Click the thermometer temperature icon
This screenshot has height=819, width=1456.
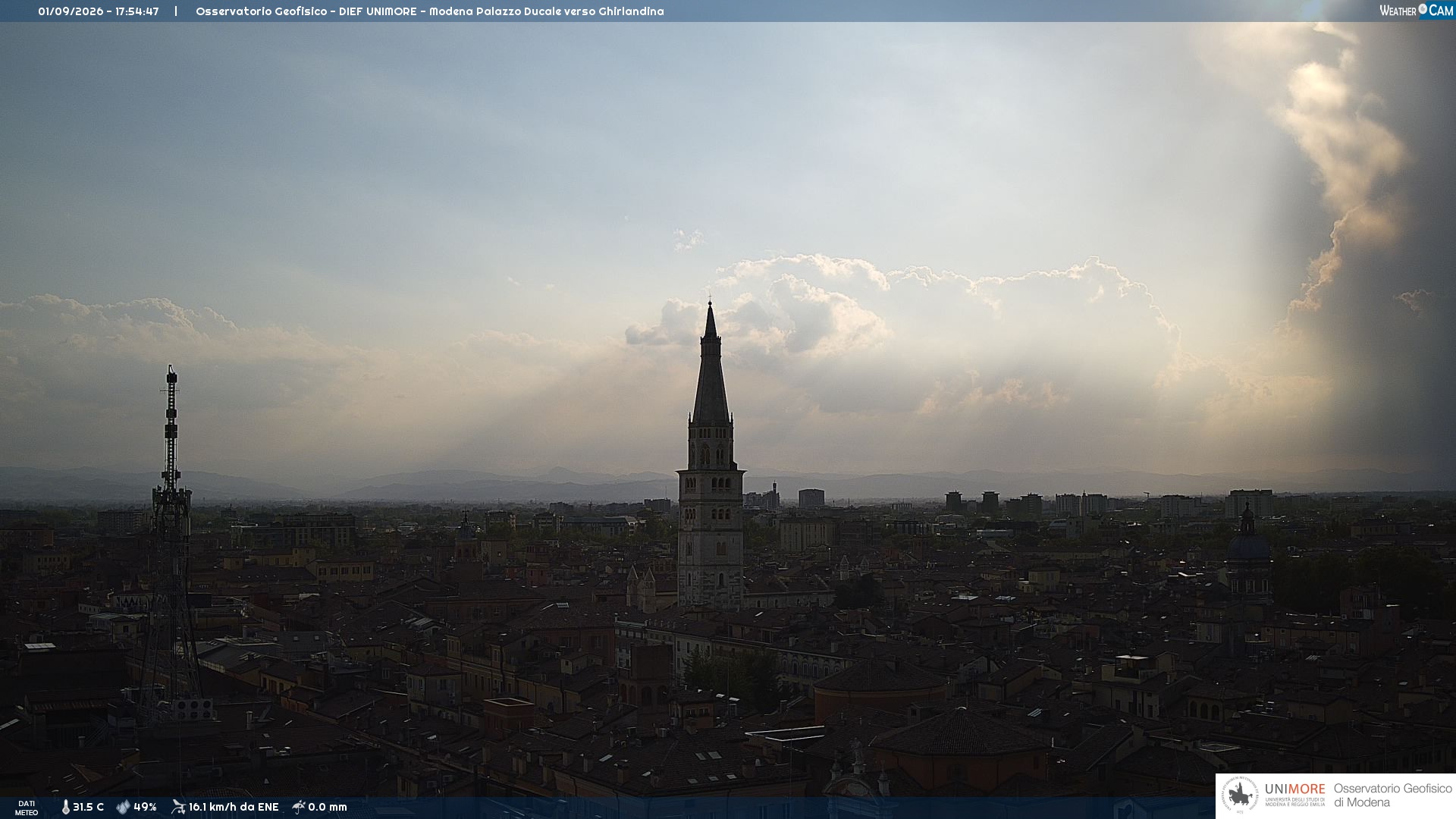pyautogui.click(x=65, y=808)
